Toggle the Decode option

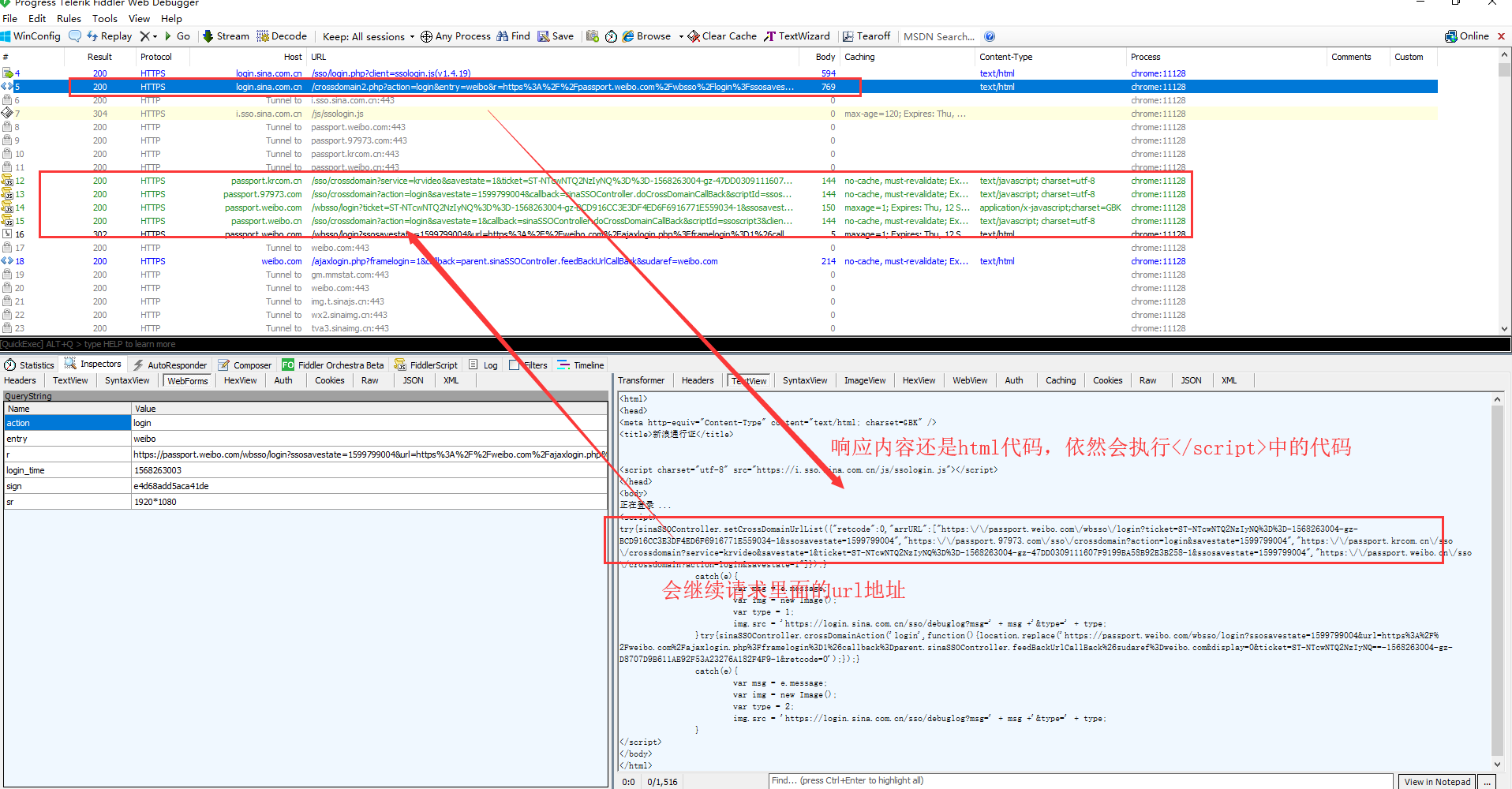[x=282, y=36]
